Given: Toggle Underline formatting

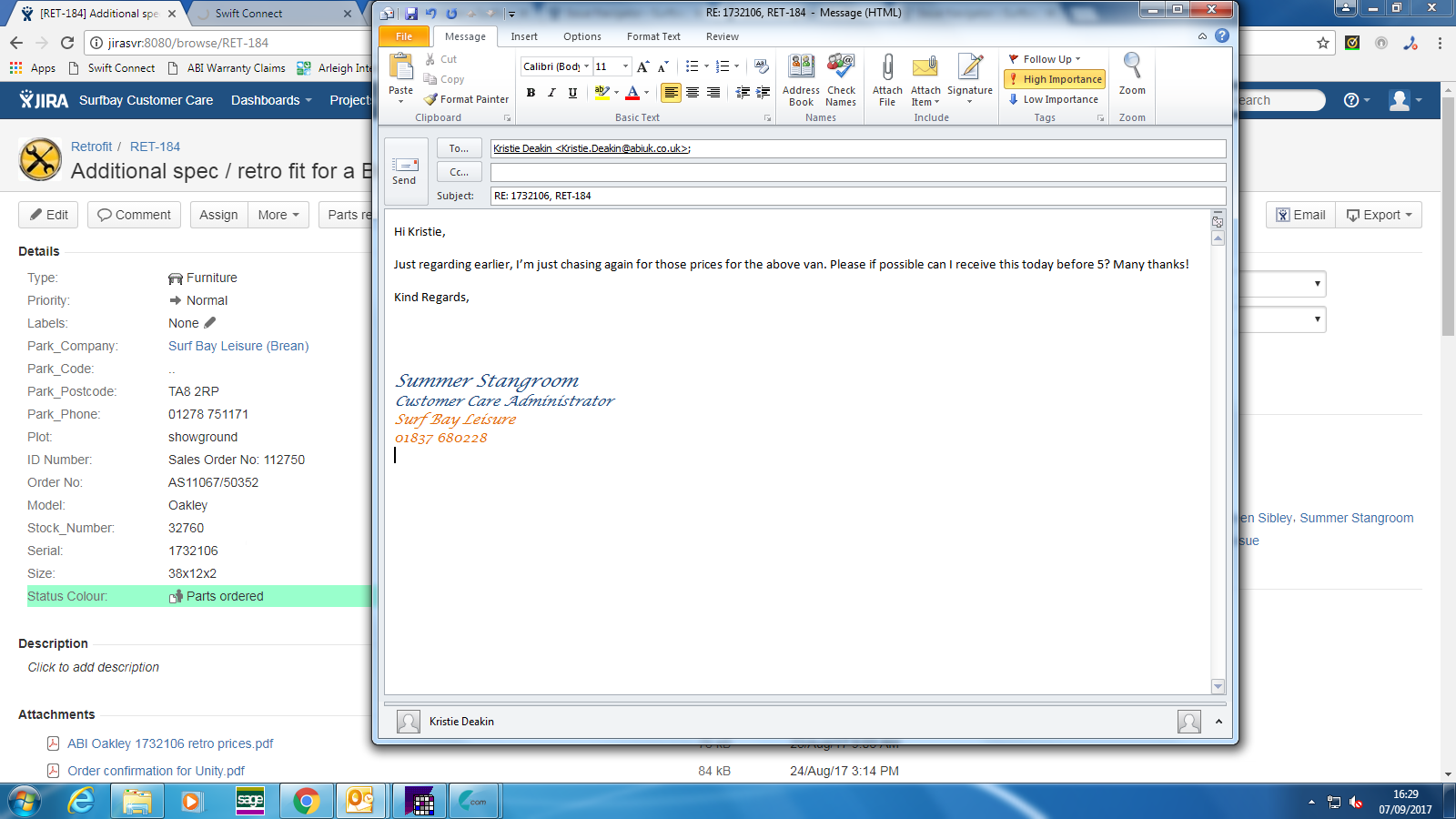Looking at the screenshot, I should [x=572, y=93].
